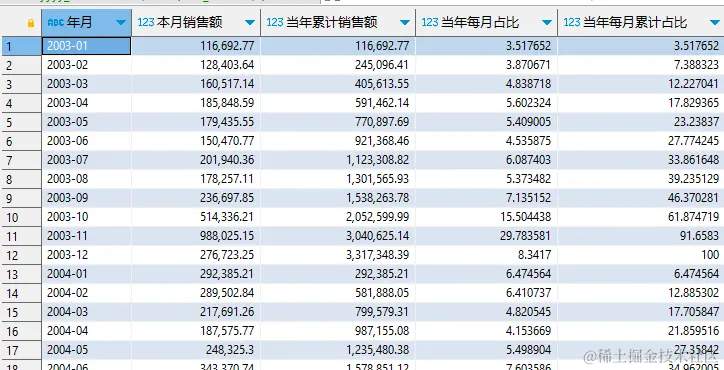Click the ABC type icon of 年月 column
Screen dimensions: 724x370
[55, 22]
